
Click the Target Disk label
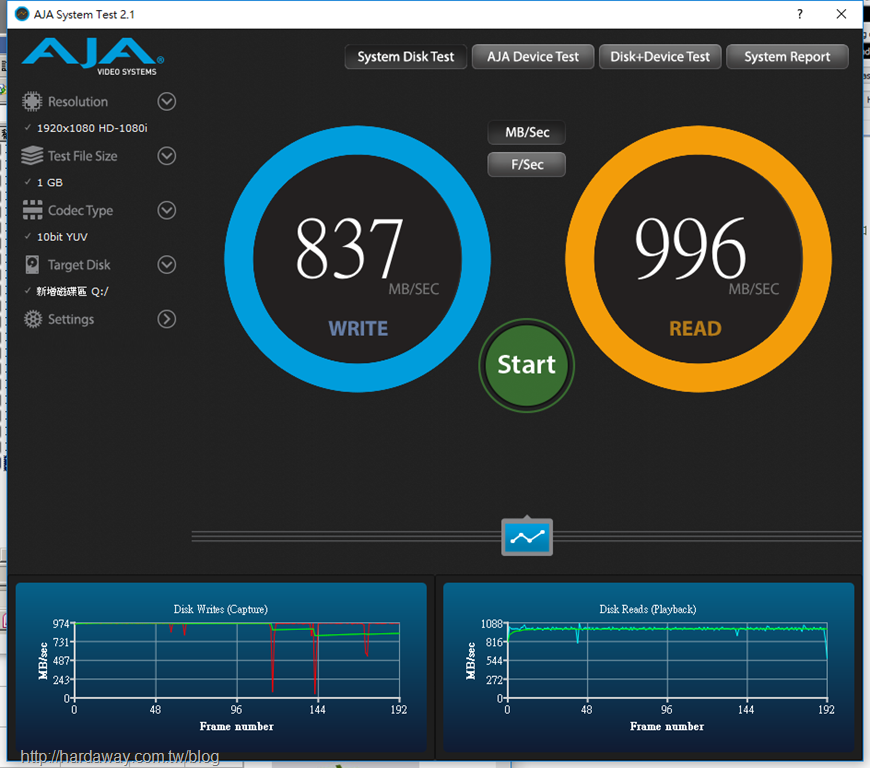[79, 265]
